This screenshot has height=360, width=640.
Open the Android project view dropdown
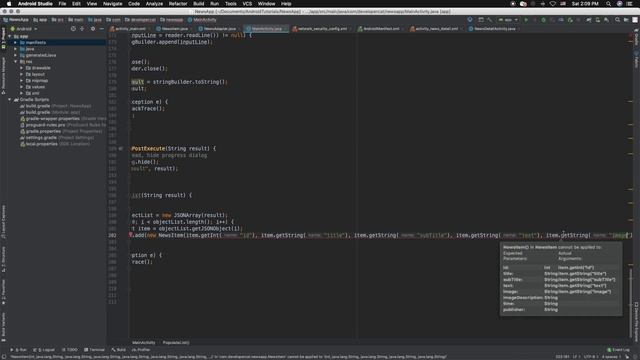24,29
